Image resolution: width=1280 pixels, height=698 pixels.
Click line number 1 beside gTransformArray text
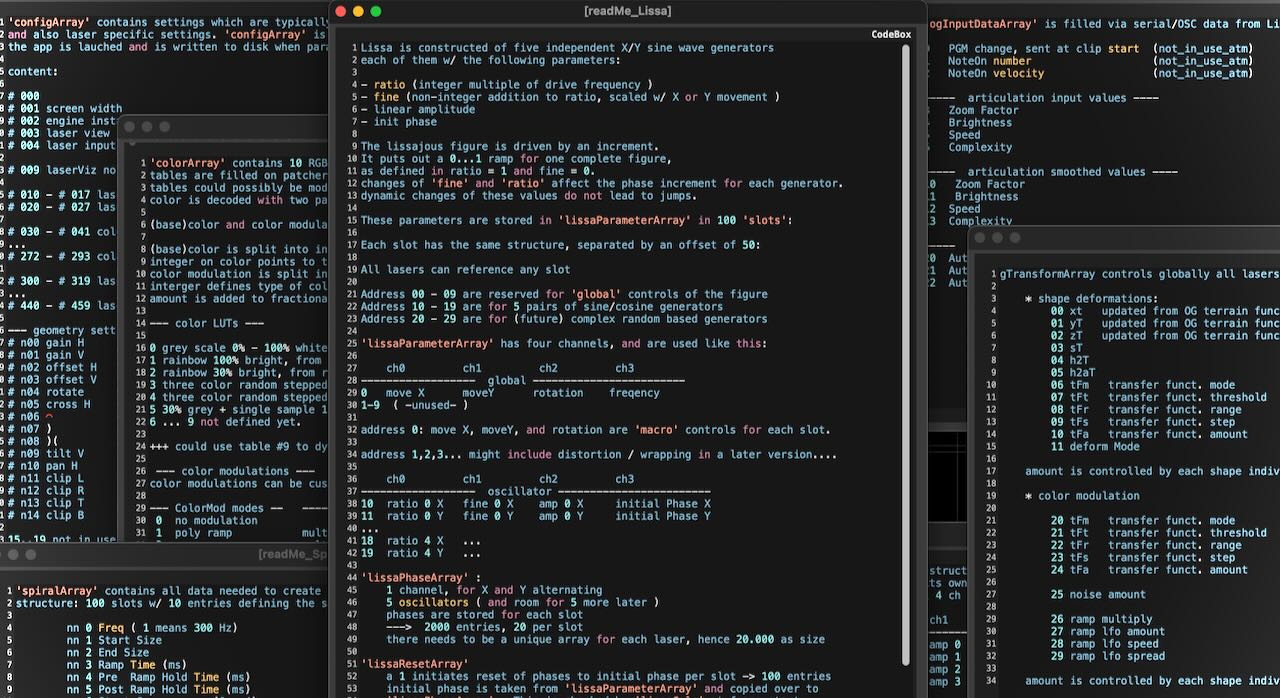coord(989,272)
